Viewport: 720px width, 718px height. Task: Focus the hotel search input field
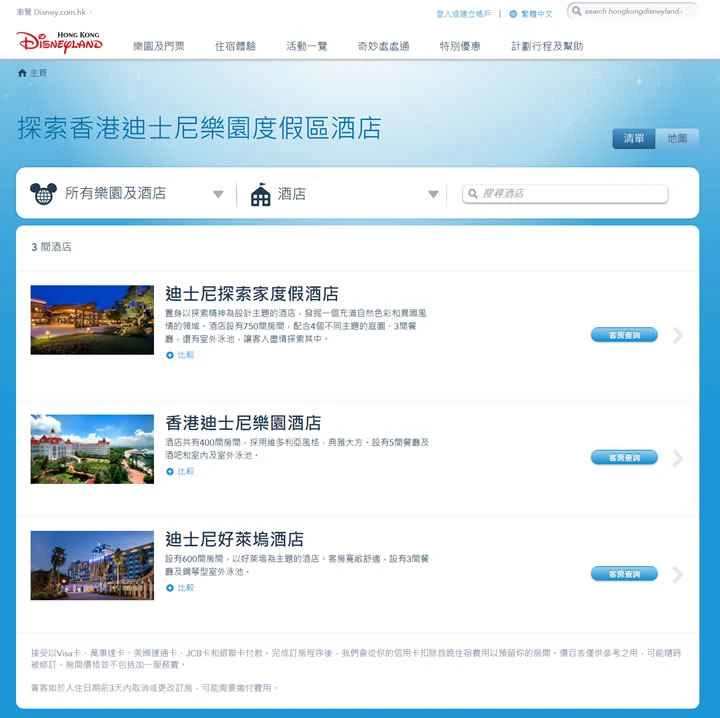pyautogui.click(x=565, y=194)
